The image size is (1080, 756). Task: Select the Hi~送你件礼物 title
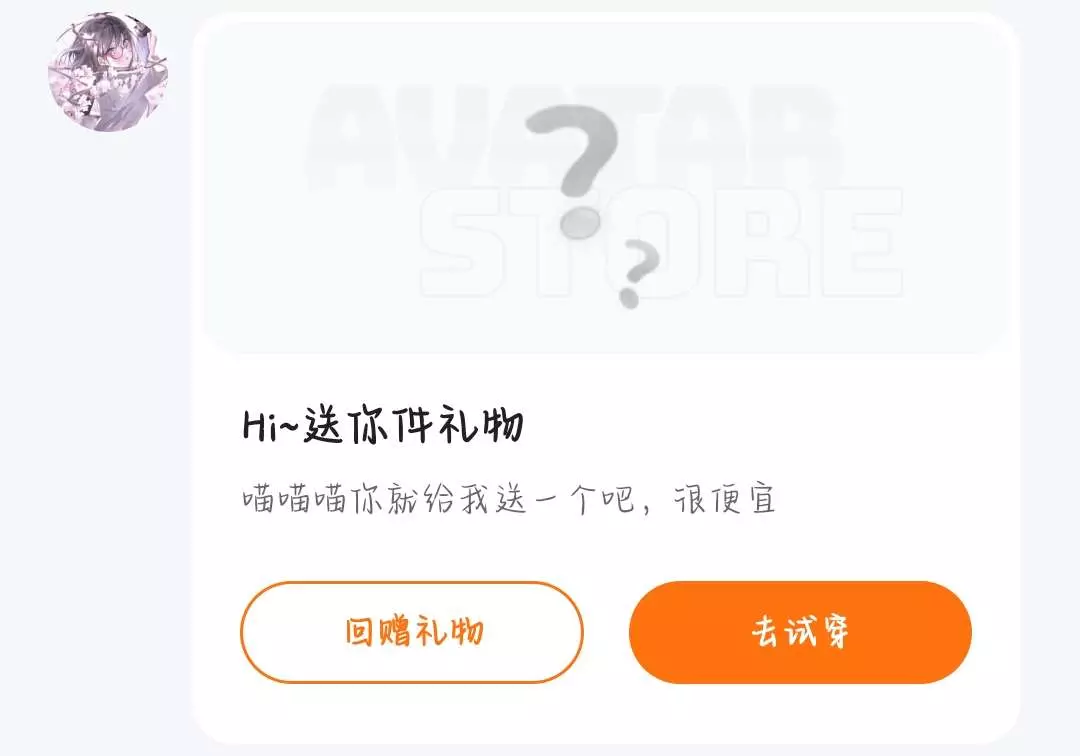point(384,426)
